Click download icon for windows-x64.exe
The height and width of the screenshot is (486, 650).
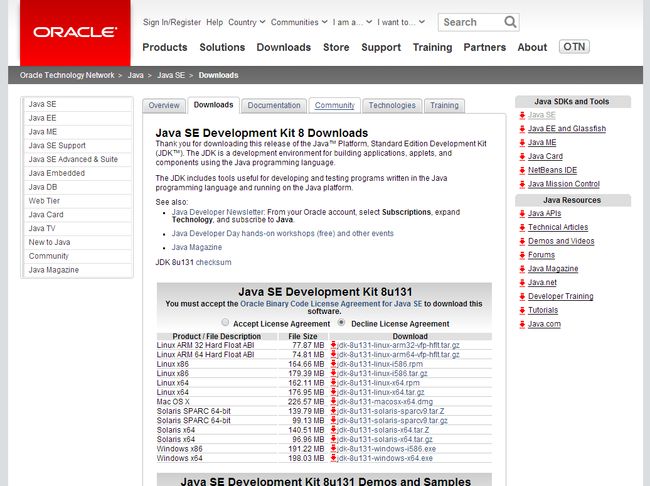tap(333, 458)
